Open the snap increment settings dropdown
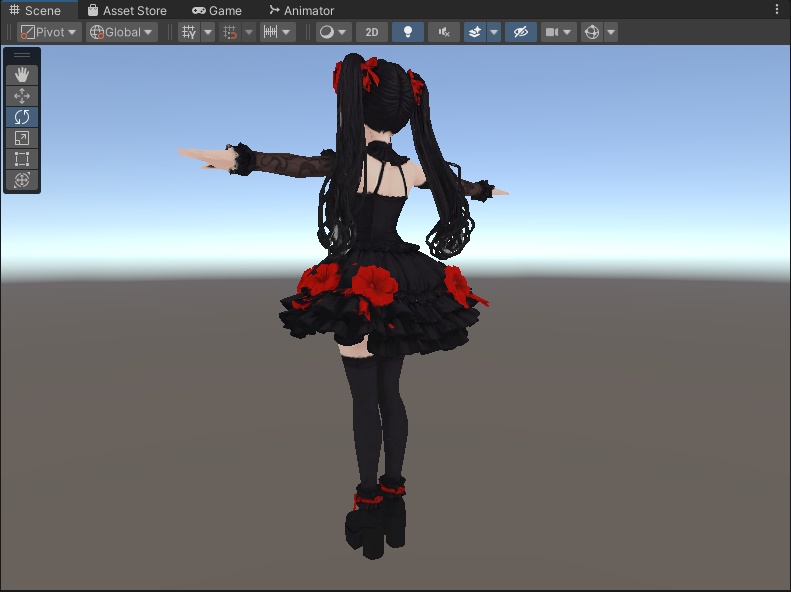Viewport: 791px width, 592px height. click(x=277, y=32)
